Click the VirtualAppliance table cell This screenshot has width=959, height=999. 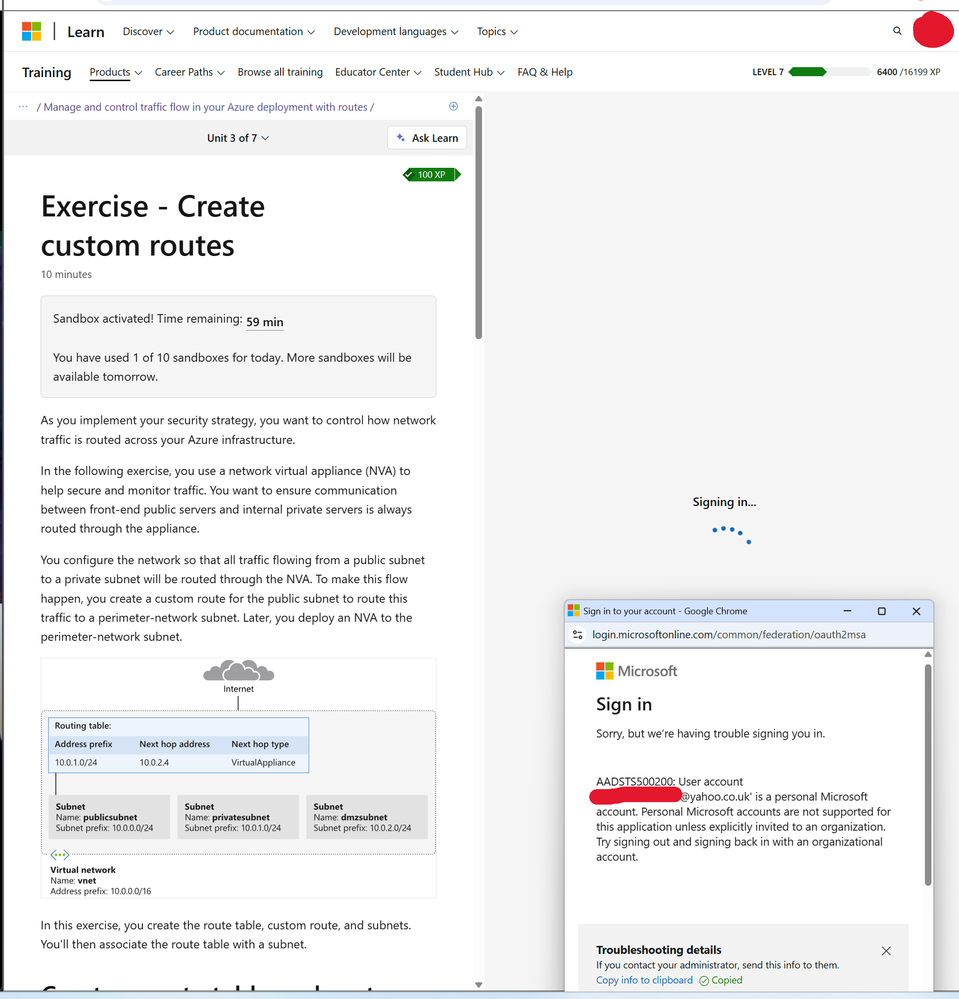click(263, 763)
